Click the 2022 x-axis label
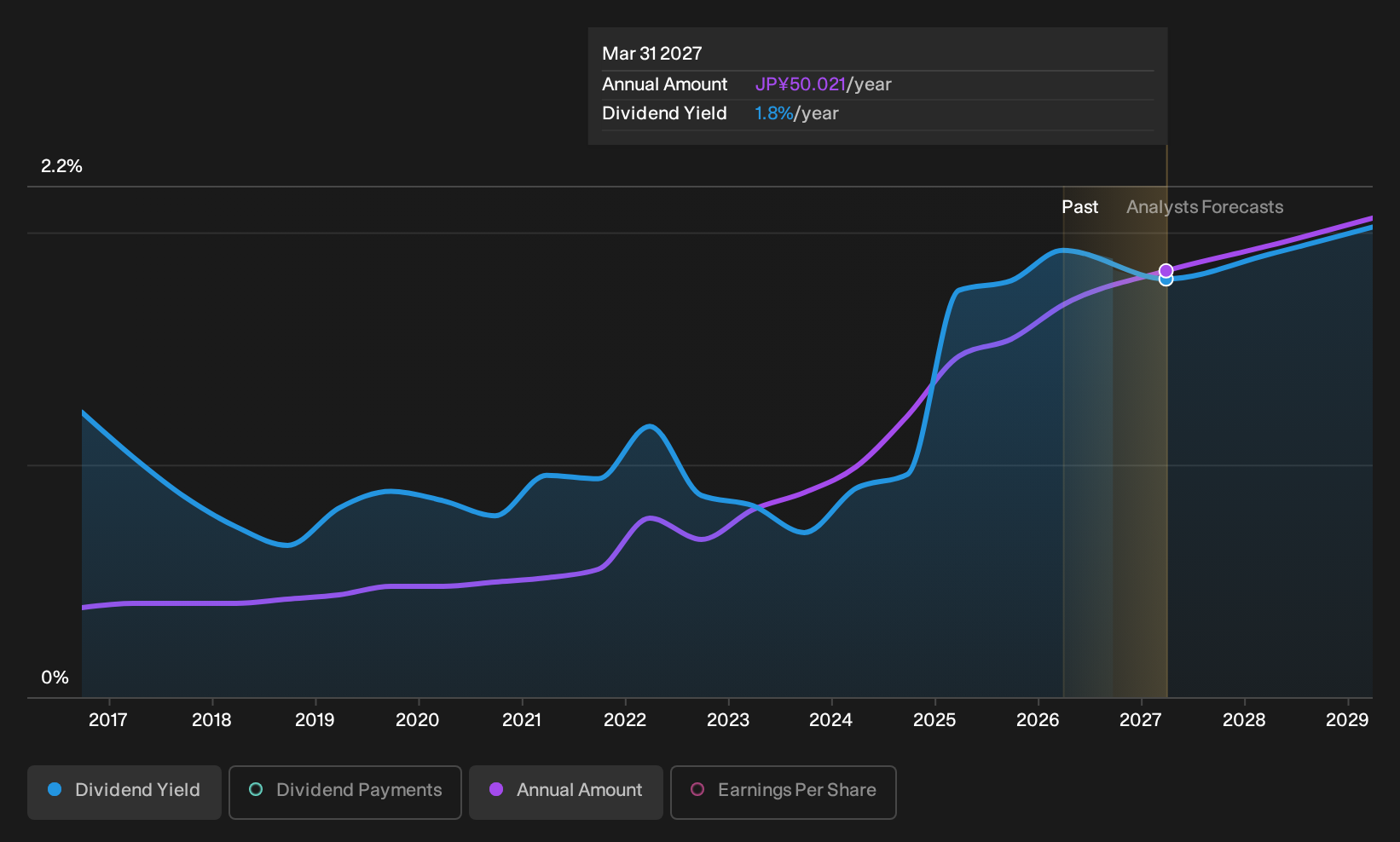The image size is (1400, 842). click(625, 720)
